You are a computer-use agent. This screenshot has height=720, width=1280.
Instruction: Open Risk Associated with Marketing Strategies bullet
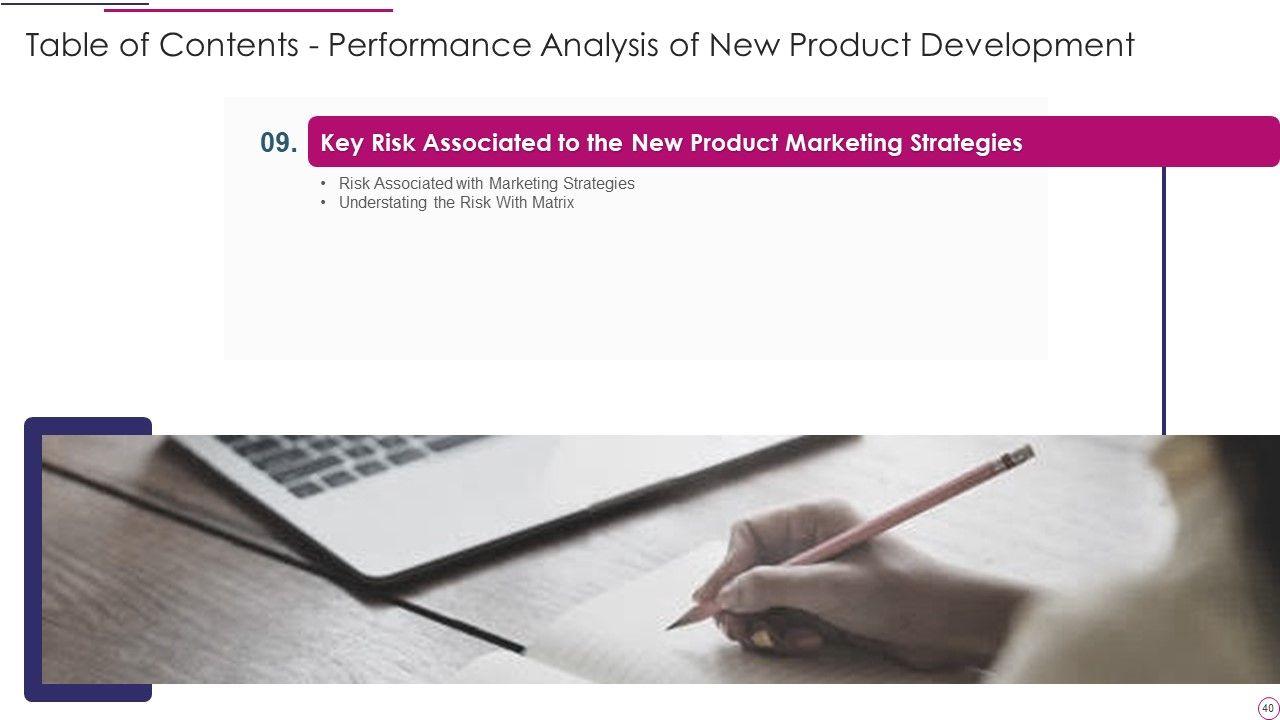point(486,184)
